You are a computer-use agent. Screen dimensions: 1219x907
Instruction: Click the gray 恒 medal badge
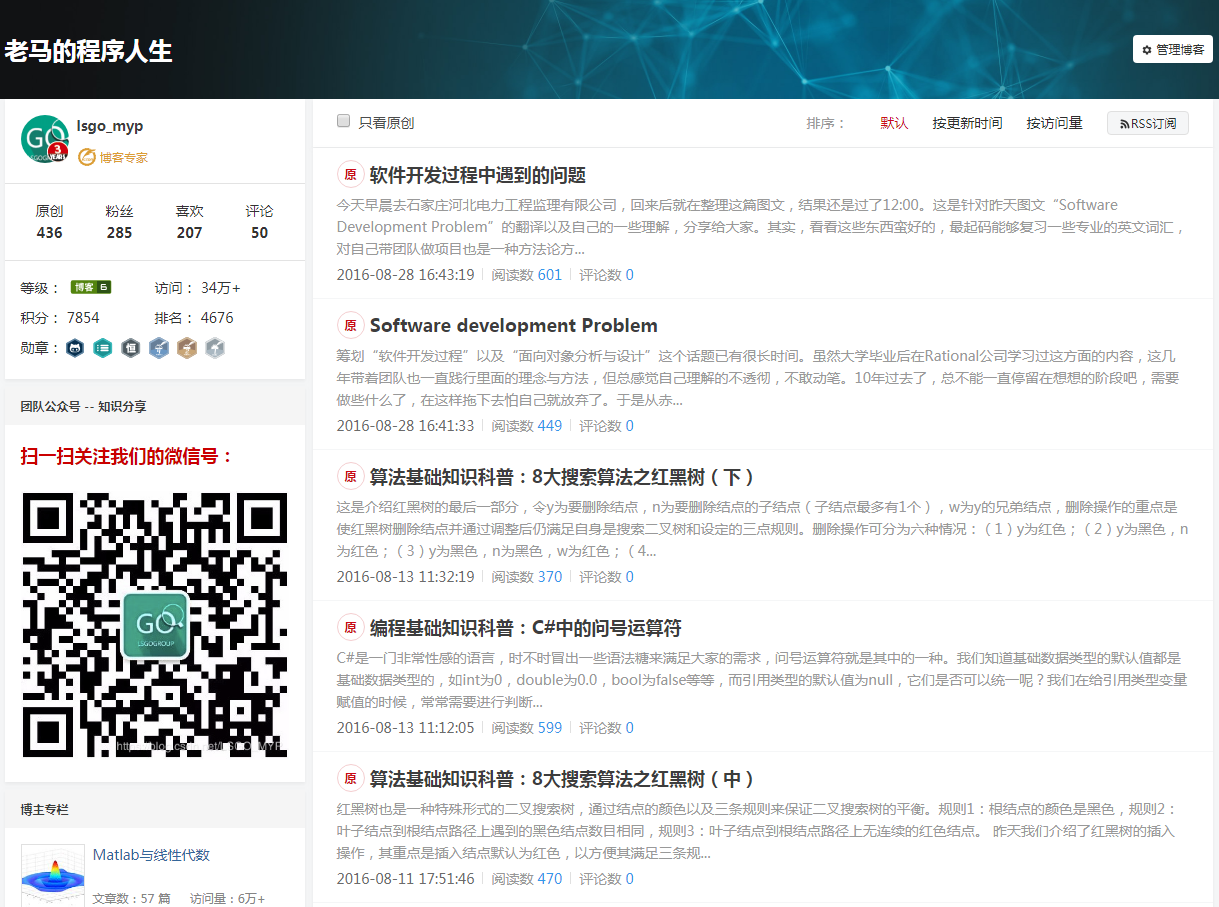(x=130, y=348)
